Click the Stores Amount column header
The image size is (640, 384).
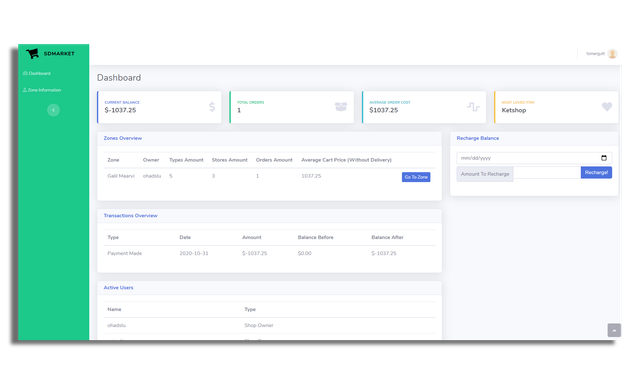click(229, 160)
